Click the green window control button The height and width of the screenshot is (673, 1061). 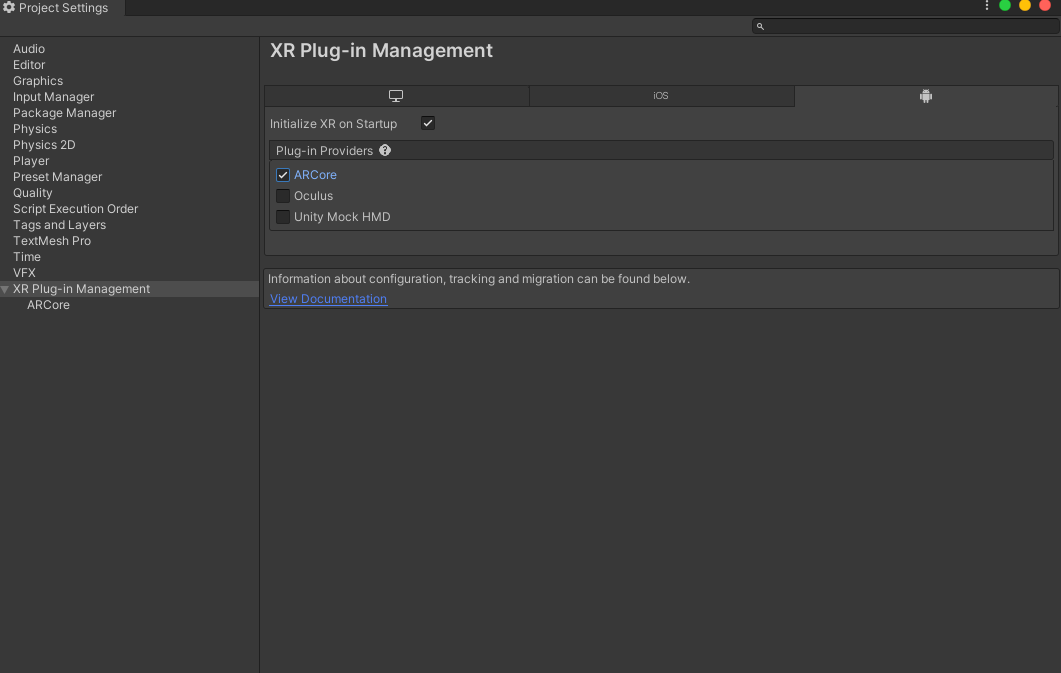pos(1005,6)
